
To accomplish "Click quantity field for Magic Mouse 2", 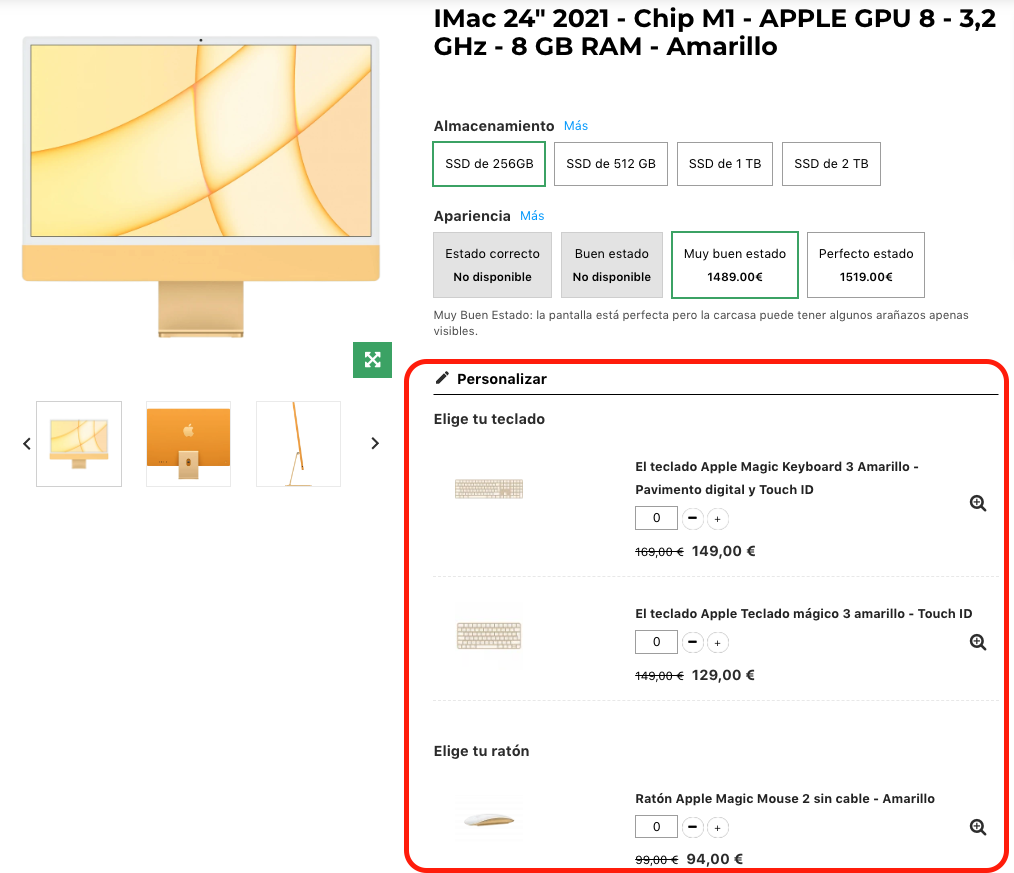I will [656, 827].
